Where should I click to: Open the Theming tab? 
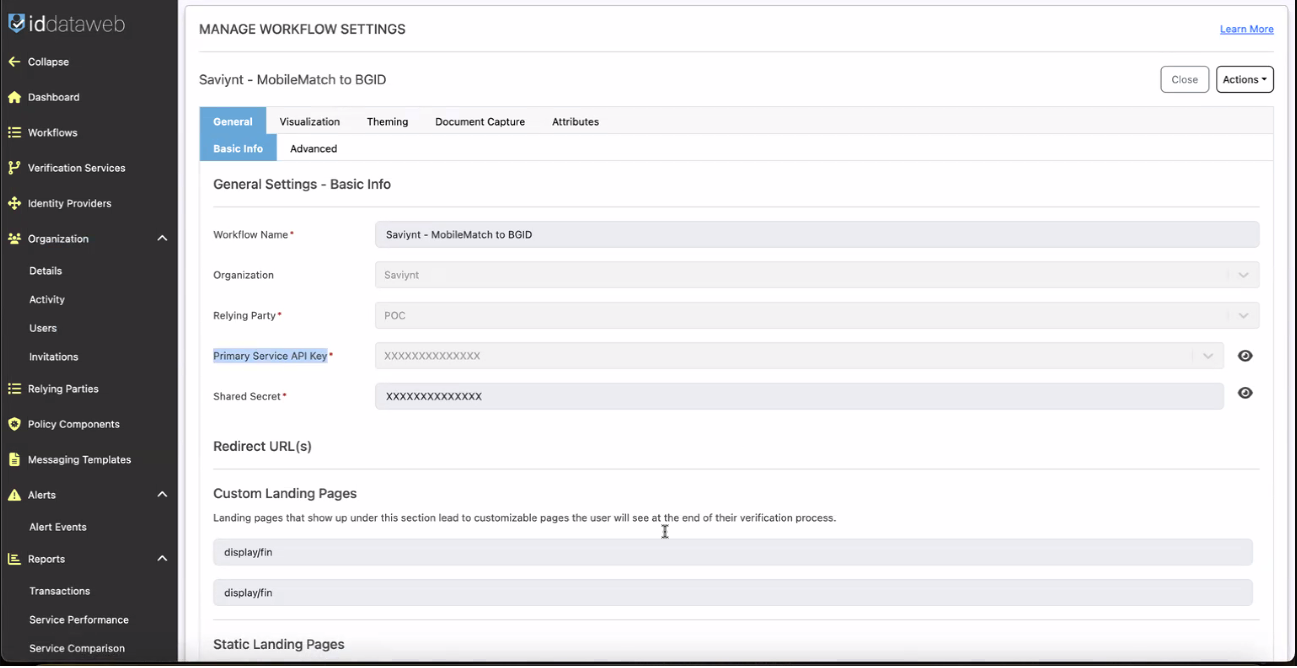click(387, 122)
